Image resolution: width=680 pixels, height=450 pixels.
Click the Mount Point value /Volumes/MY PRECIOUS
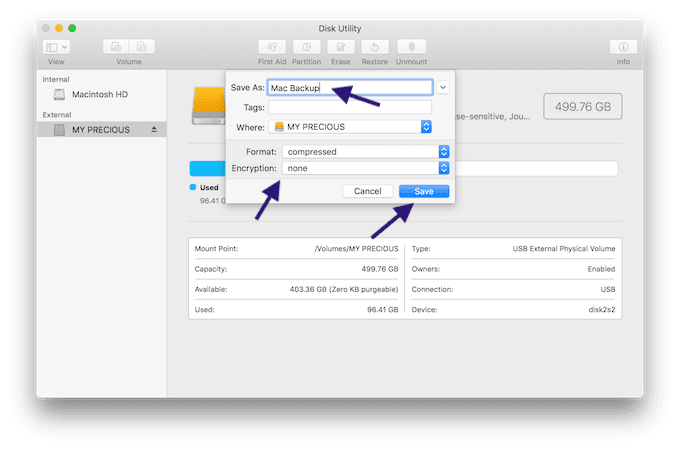coord(356,249)
